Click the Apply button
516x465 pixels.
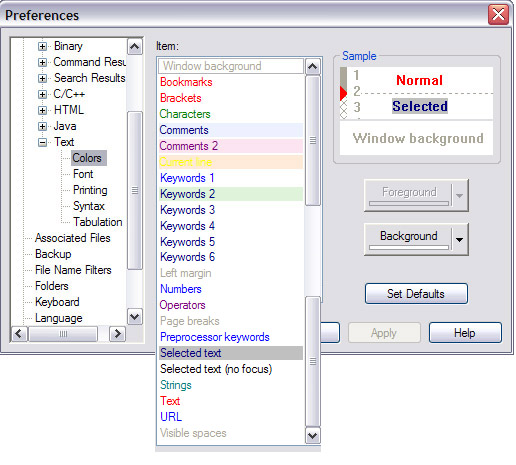pyautogui.click(x=384, y=333)
